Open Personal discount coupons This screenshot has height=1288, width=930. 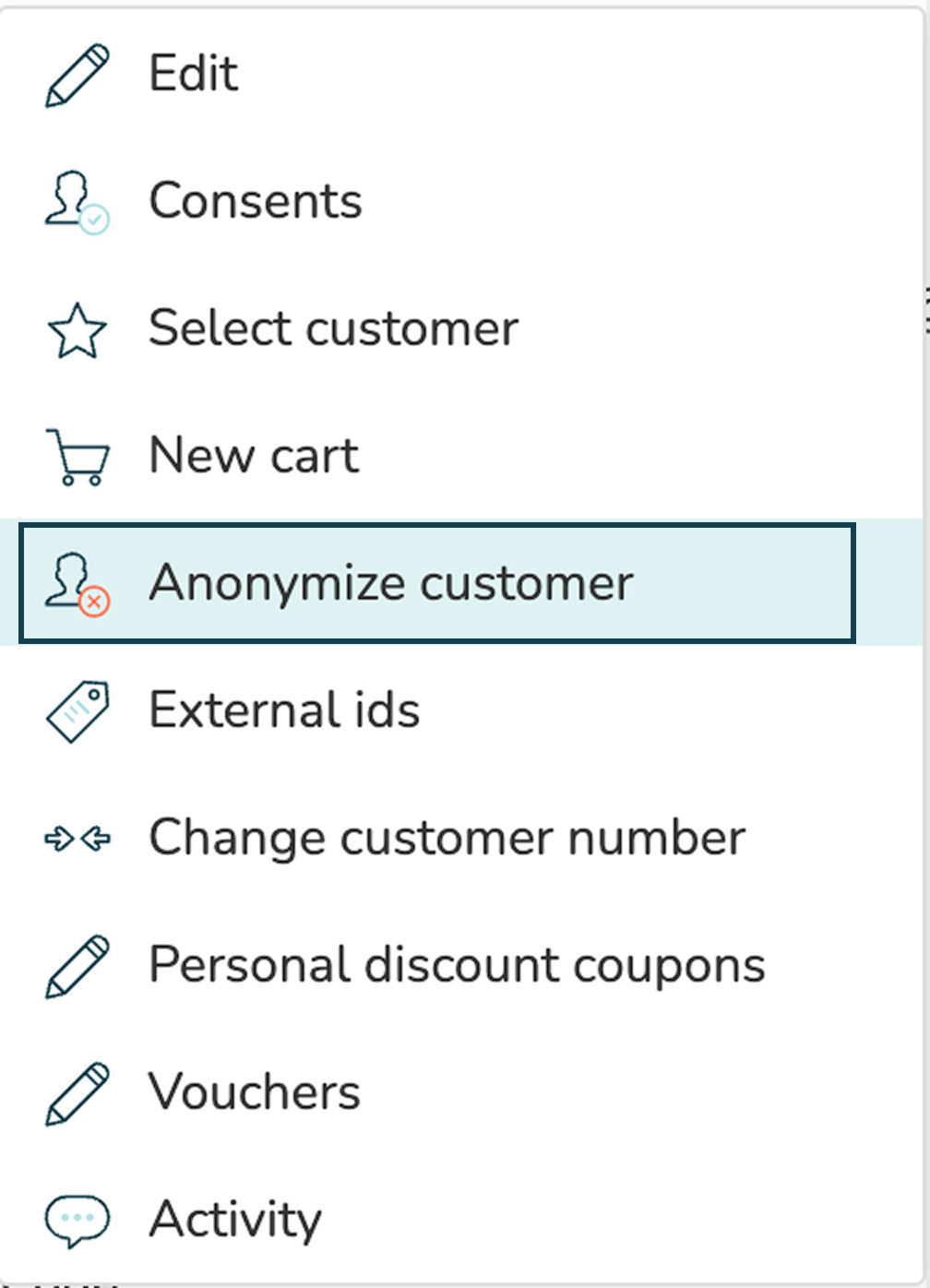tap(461, 966)
